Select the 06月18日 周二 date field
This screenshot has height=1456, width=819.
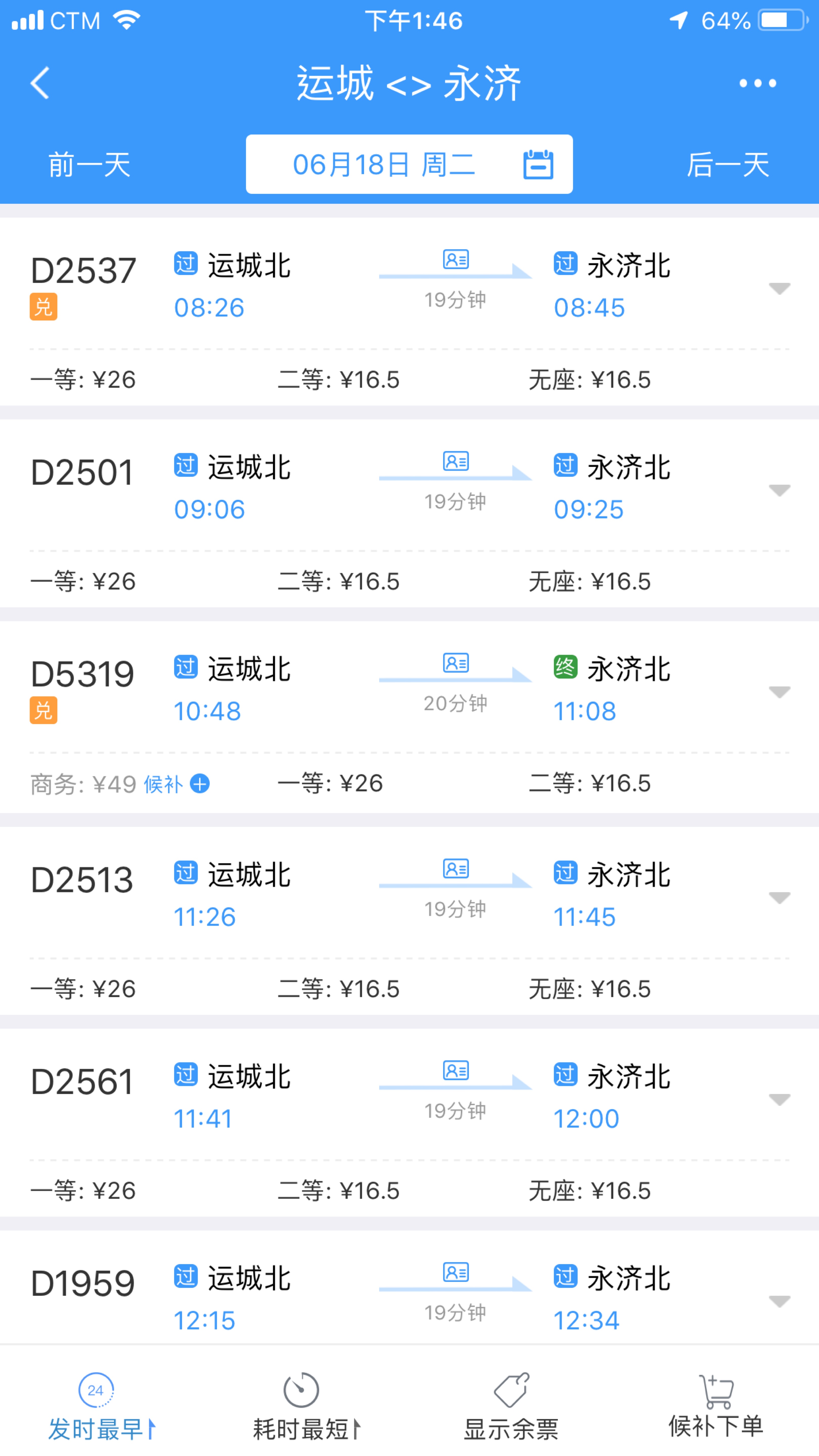384,165
